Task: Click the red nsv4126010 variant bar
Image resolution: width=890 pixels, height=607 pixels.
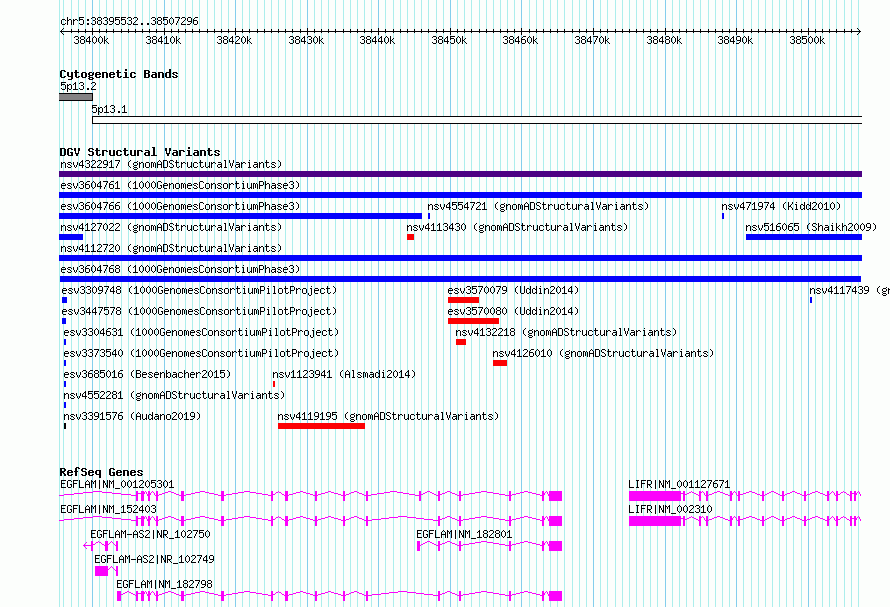Action: tap(500, 363)
